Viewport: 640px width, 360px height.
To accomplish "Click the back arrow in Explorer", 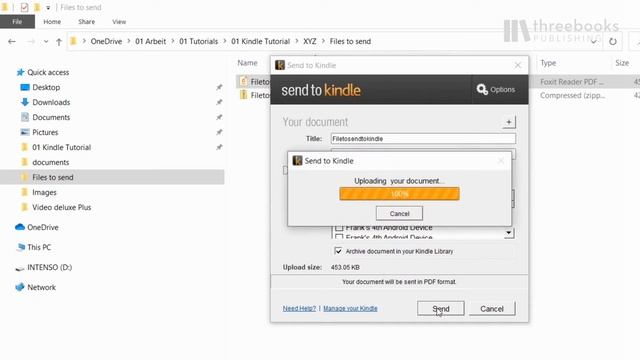I will 12,42.
